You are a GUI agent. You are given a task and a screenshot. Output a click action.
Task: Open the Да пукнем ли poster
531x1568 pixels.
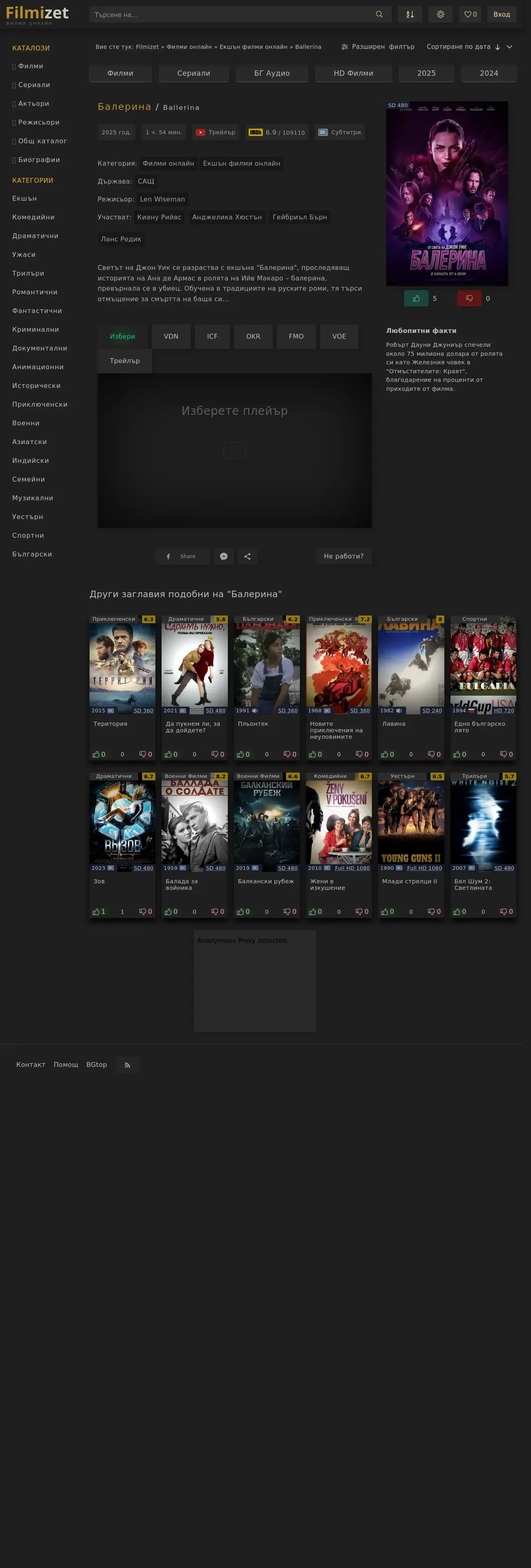click(x=194, y=665)
